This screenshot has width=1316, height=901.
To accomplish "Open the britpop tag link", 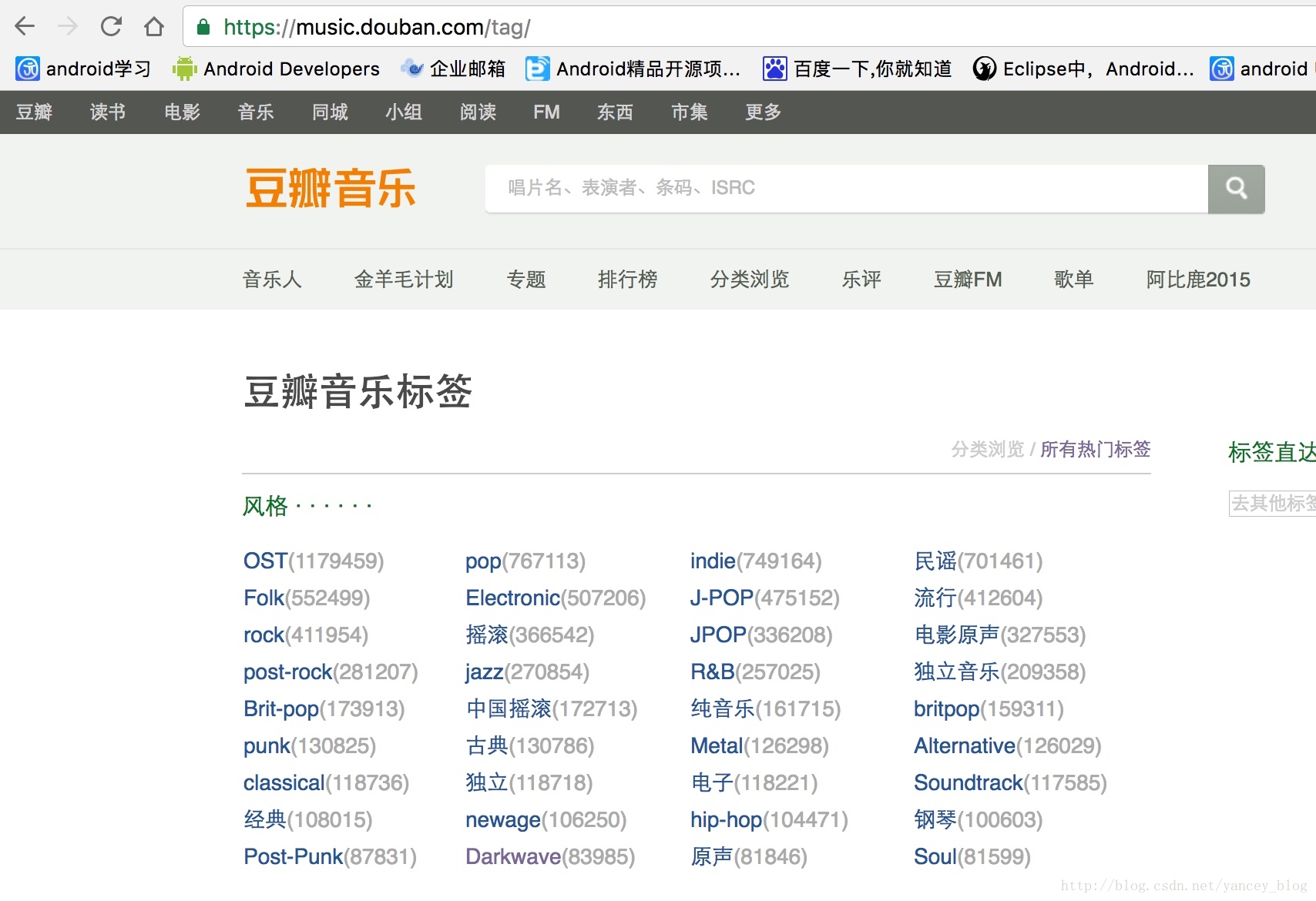I will (947, 708).
